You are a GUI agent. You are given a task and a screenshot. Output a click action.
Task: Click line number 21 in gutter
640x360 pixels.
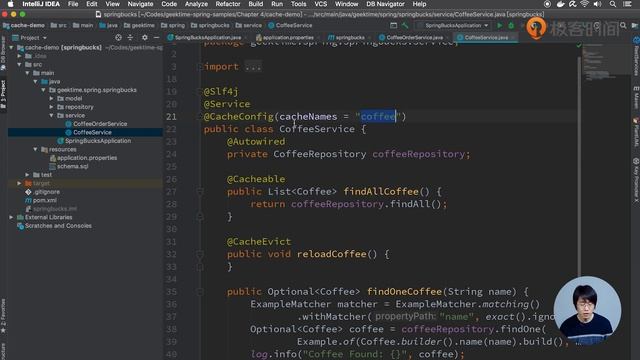click(x=171, y=117)
